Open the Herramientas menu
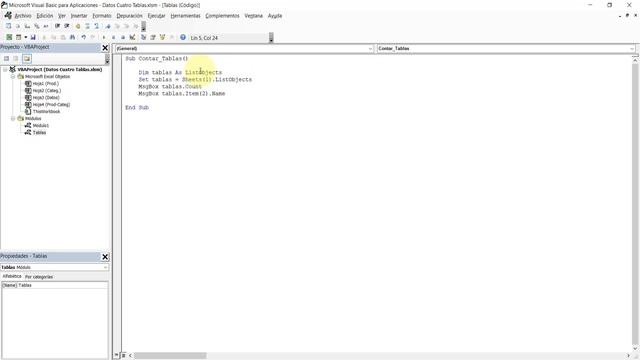The height and width of the screenshot is (360, 640). point(185,16)
